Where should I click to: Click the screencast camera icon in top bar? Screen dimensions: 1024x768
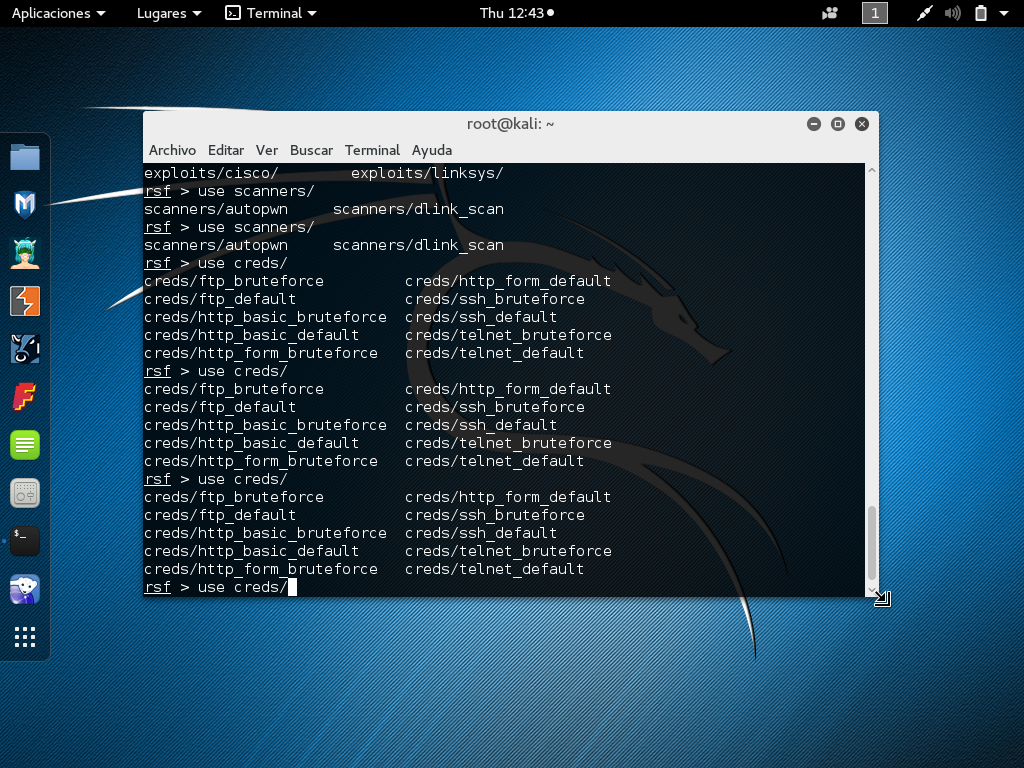829,13
